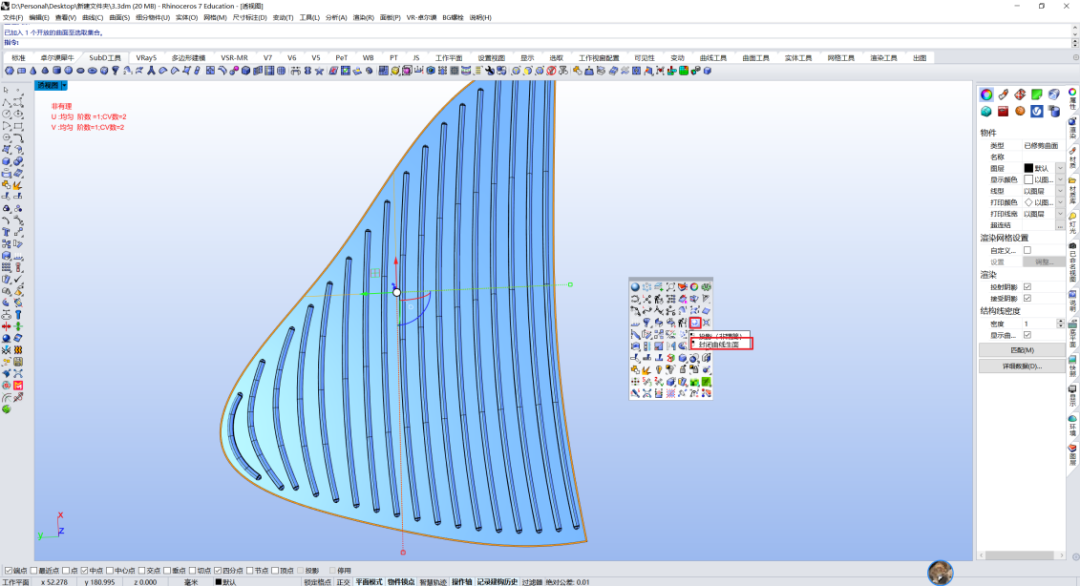1080x586 pixels.
Task: Toggle the 中点 osnap checkbox
Action: pos(85,571)
